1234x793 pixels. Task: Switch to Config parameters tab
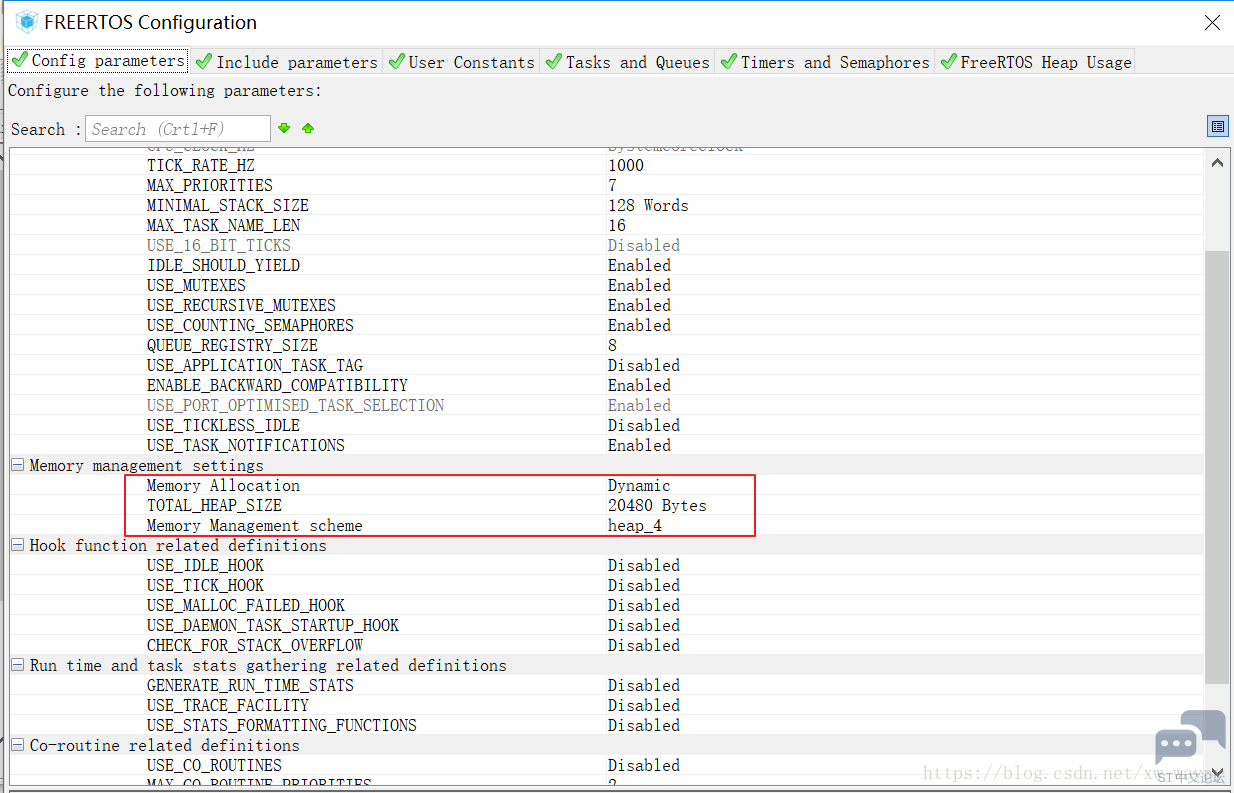(97, 61)
